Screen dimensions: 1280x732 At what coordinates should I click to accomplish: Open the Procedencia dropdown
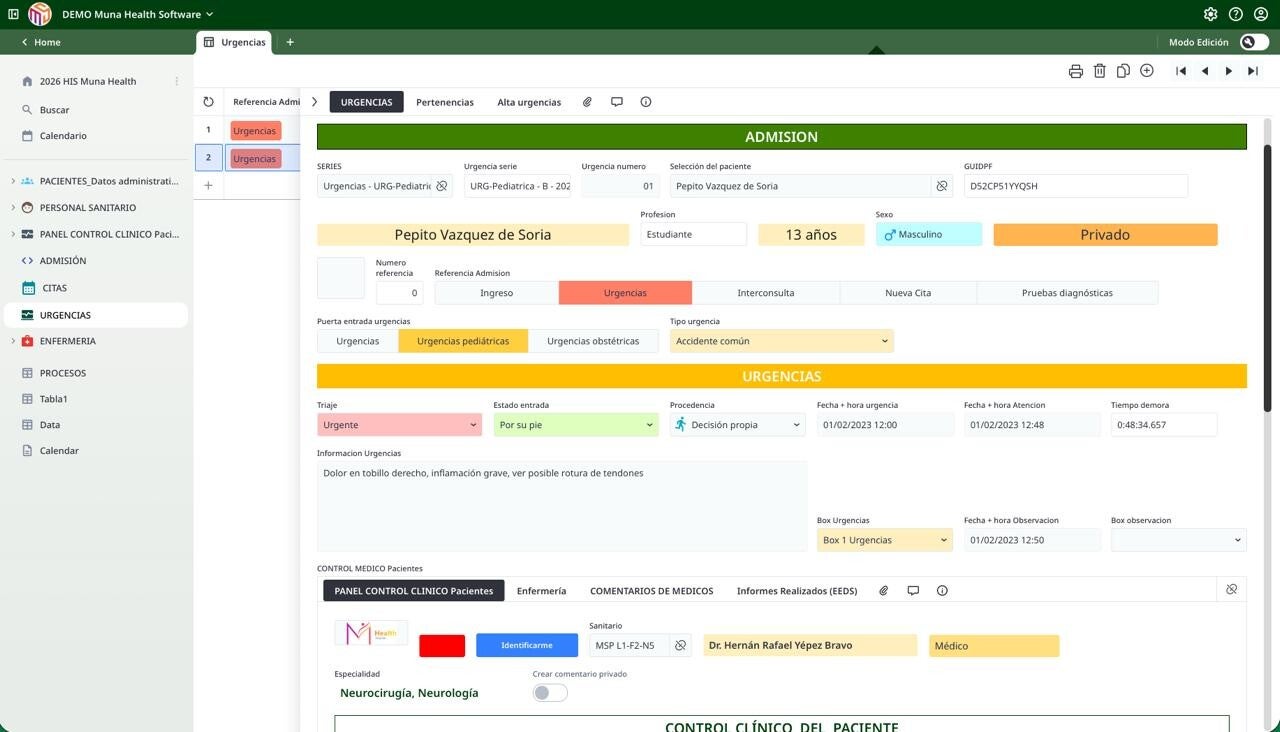point(738,425)
